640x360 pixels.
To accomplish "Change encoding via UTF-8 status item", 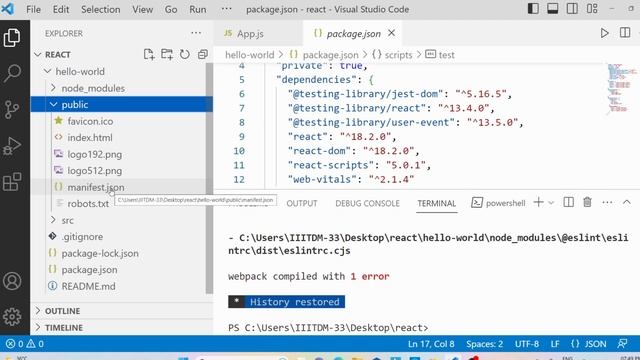I will tap(527, 344).
